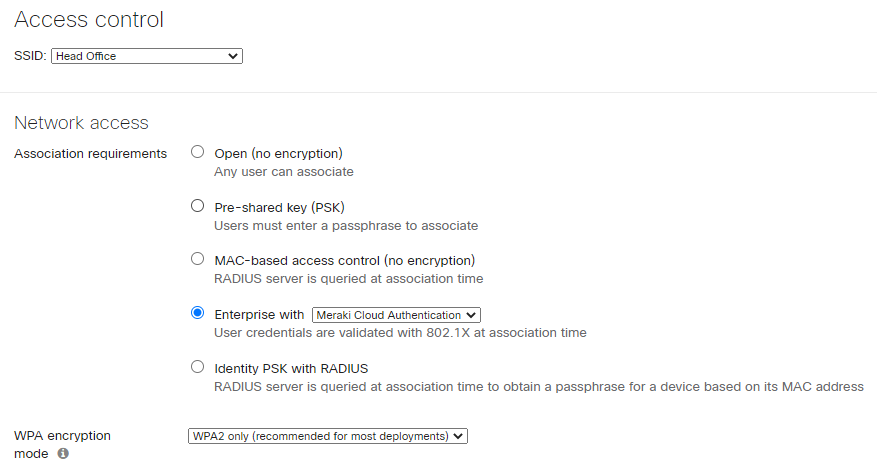Click the Association requirements label

[90, 153]
